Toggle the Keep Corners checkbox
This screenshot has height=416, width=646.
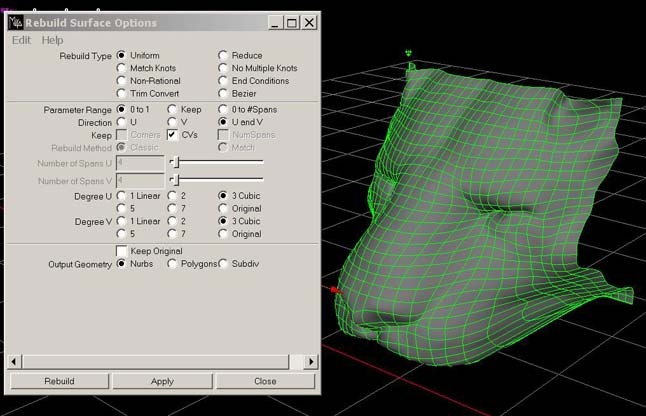[122, 135]
